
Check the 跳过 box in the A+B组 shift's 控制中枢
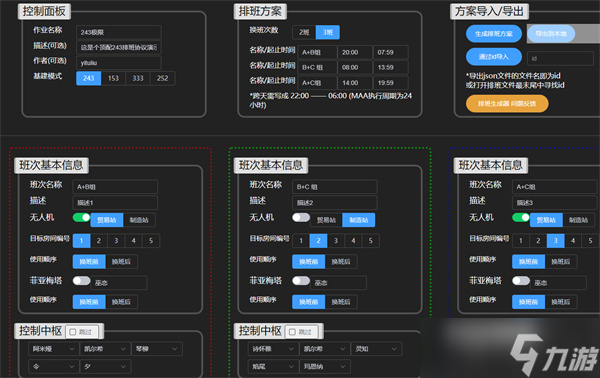(73, 332)
